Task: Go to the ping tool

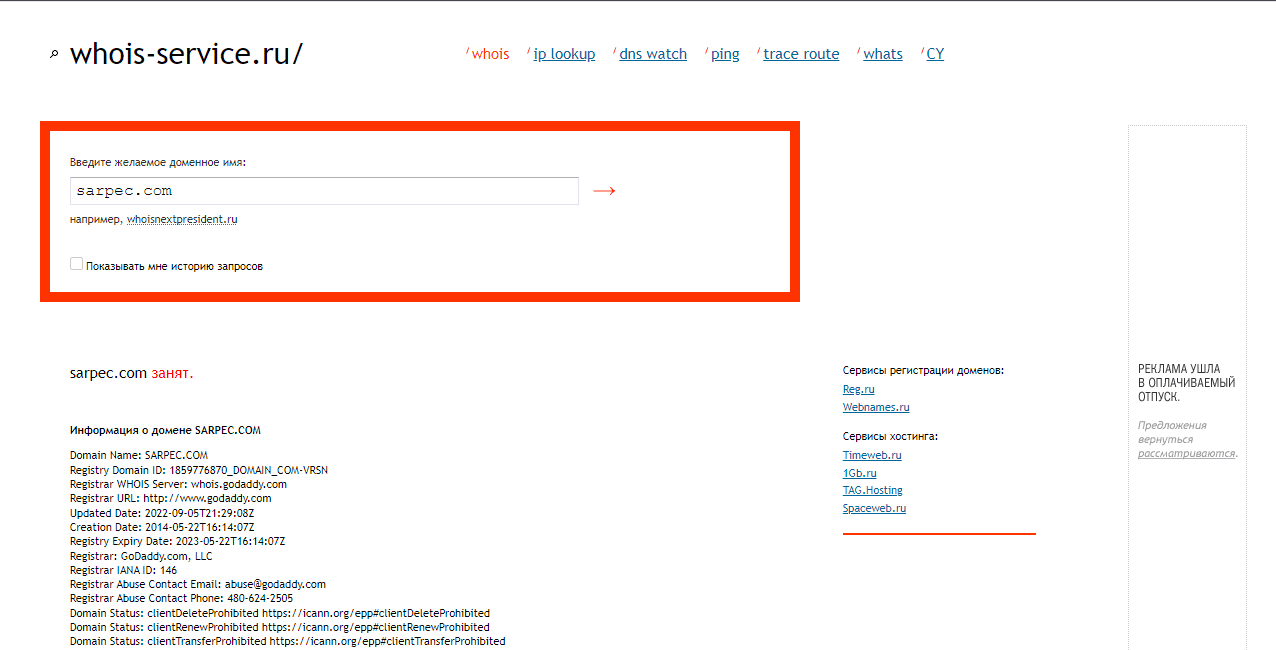Action: click(x=725, y=54)
